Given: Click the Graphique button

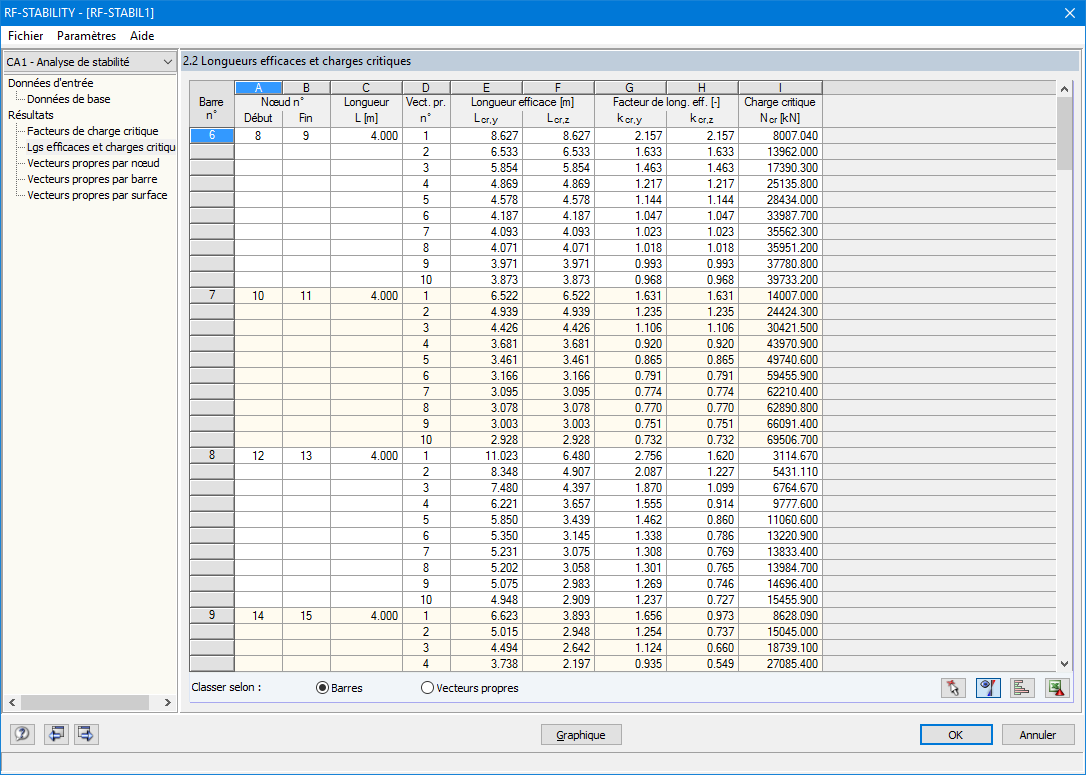Looking at the screenshot, I should coord(581,735).
